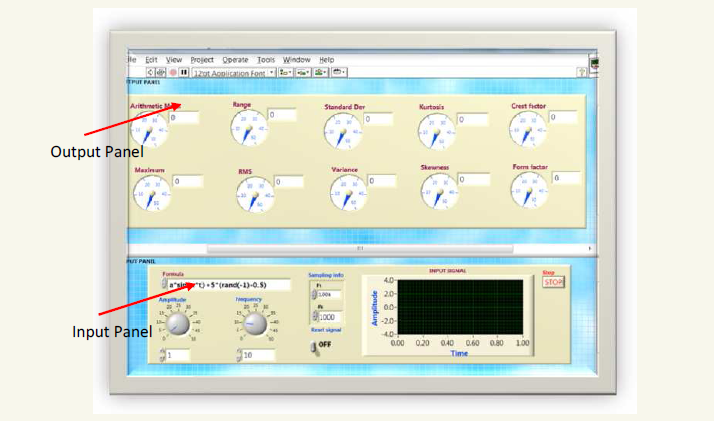Click the Kurtosis gauge dial
The image size is (715, 421).
(x=437, y=132)
